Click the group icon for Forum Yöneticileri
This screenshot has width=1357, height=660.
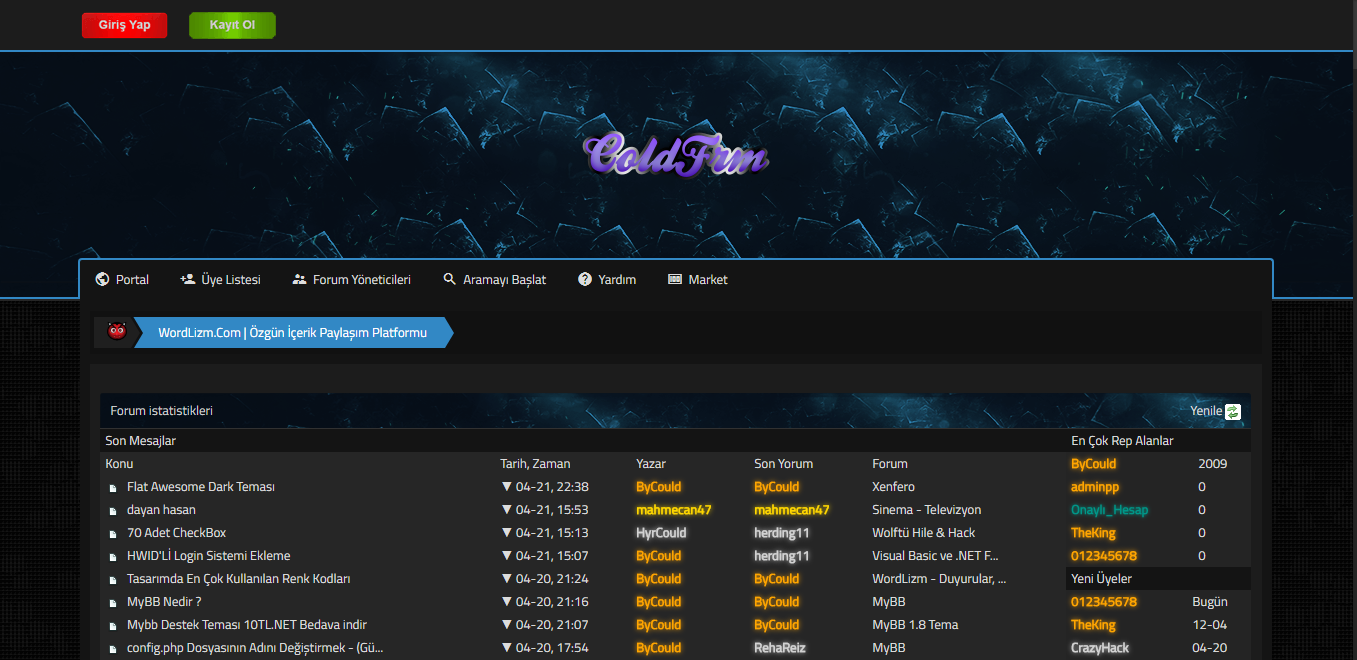pos(299,280)
